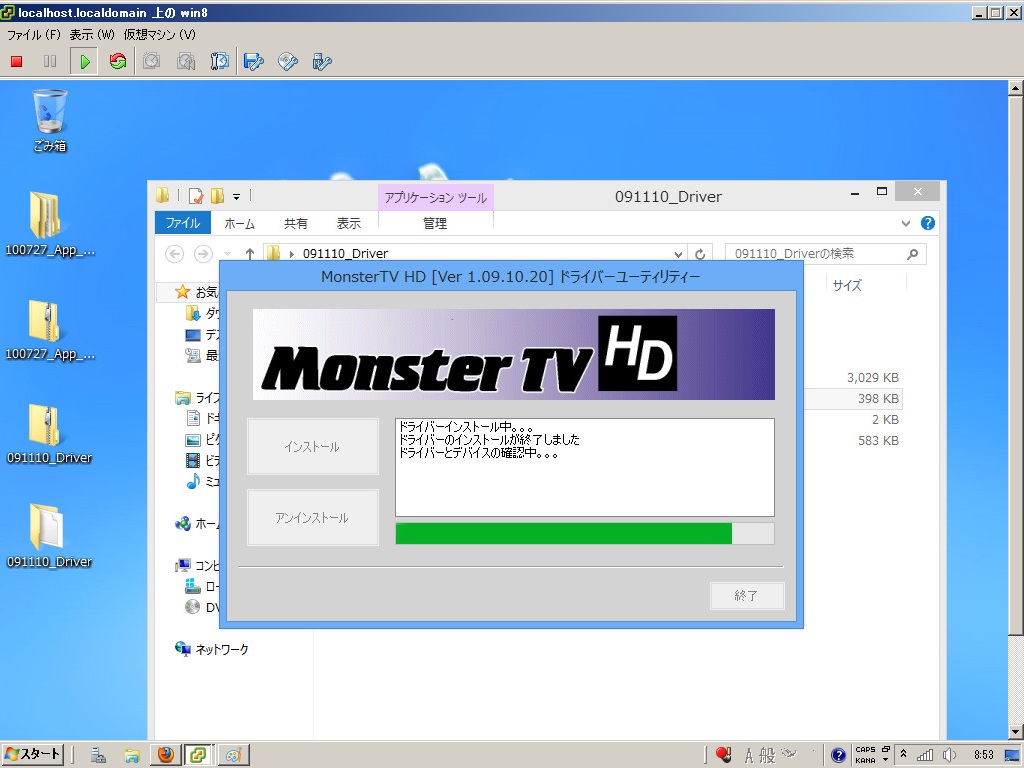Connect floppy device icon in VM toolbar
Screen dimensions: 1024x768
click(253, 61)
